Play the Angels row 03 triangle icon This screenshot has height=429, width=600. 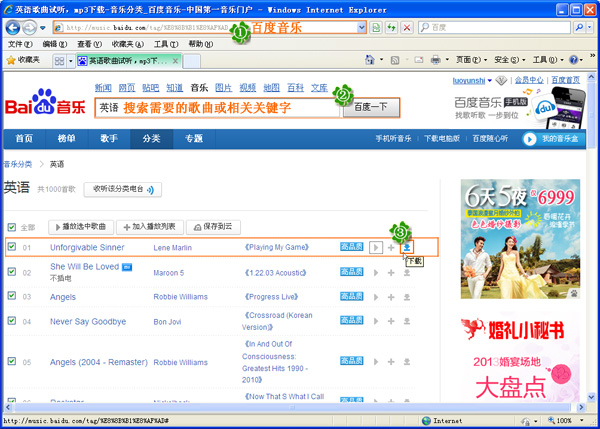[x=376, y=297]
